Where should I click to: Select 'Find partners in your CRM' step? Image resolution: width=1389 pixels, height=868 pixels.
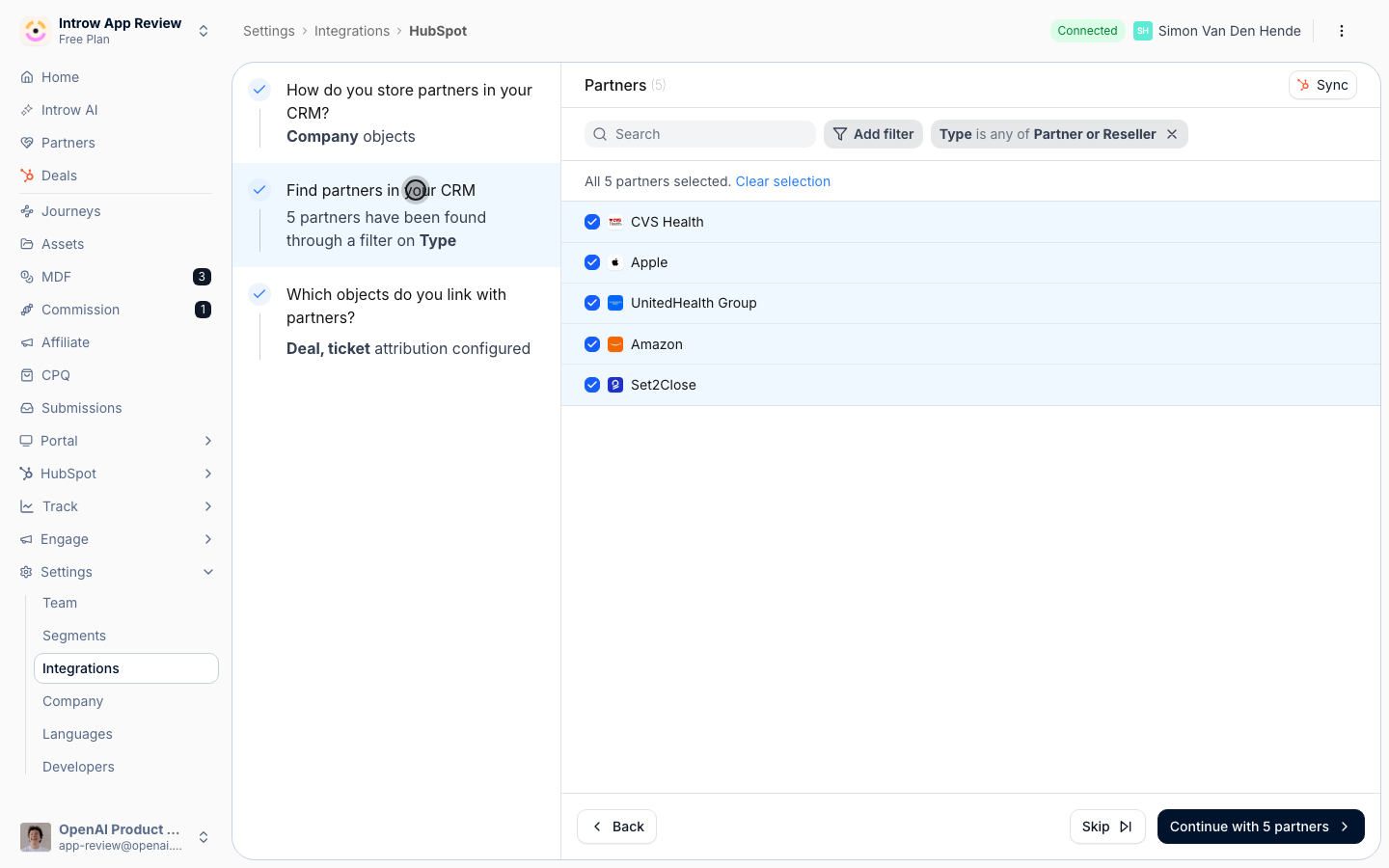[x=396, y=215]
